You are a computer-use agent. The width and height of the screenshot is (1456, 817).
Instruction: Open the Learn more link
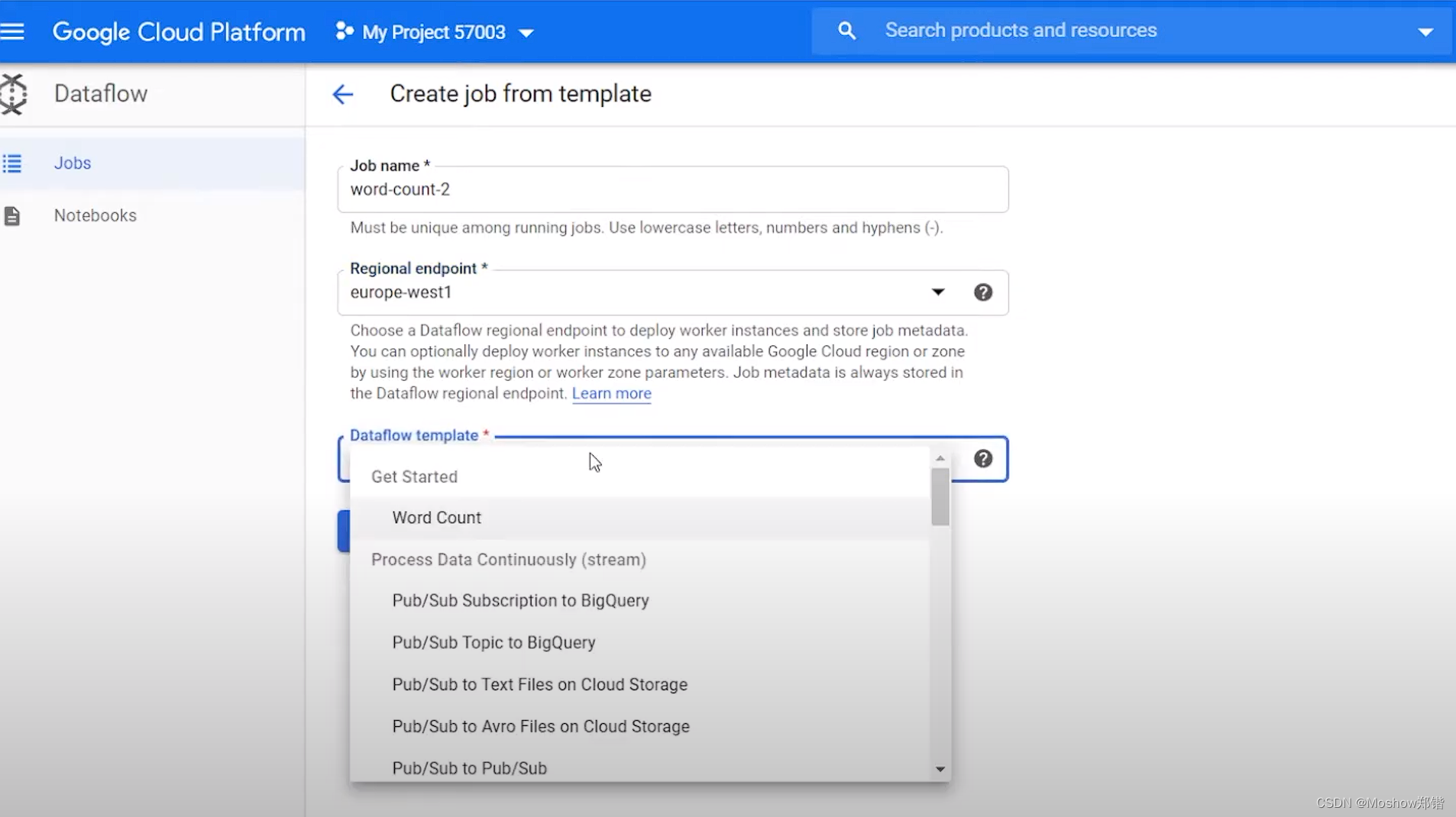click(611, 394)
